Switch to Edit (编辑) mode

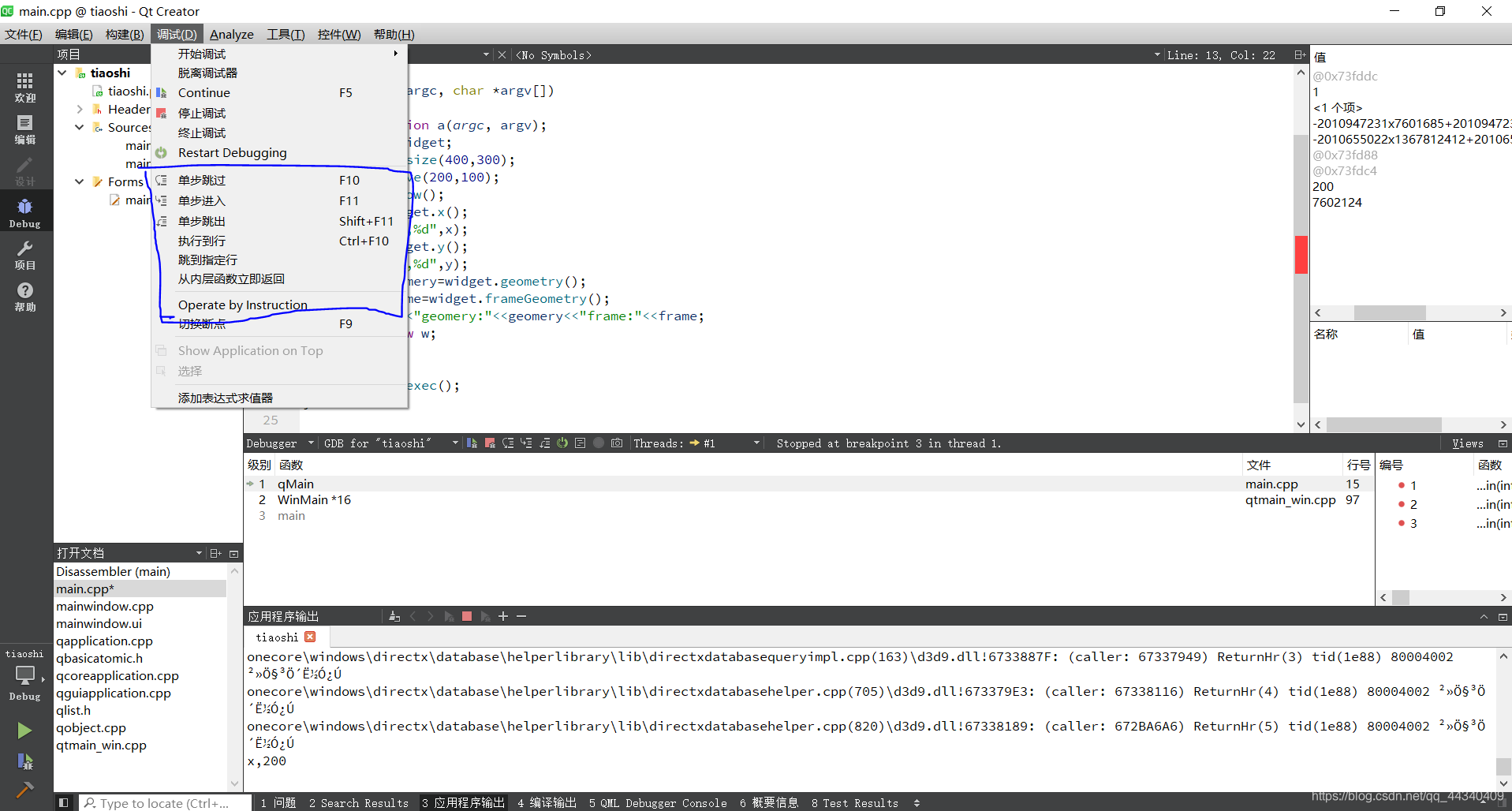pyautogui.click(x=25, y=129)
